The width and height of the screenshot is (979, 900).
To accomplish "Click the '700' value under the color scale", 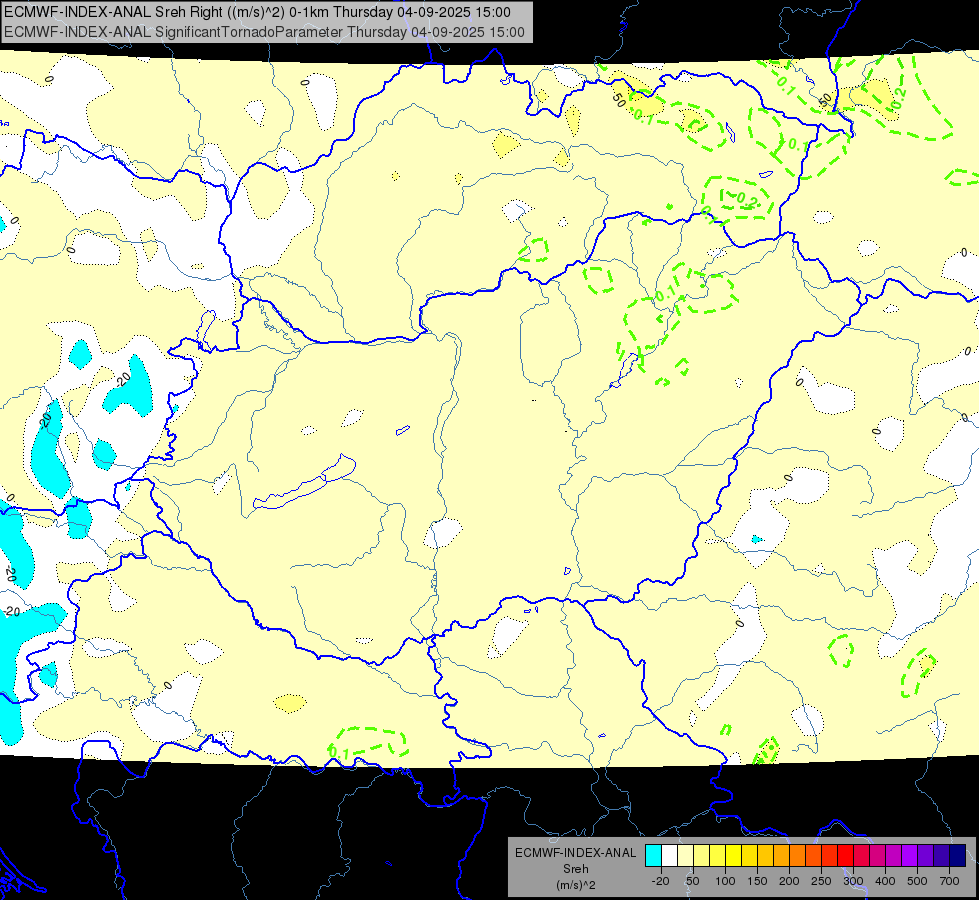I will 949,881.
